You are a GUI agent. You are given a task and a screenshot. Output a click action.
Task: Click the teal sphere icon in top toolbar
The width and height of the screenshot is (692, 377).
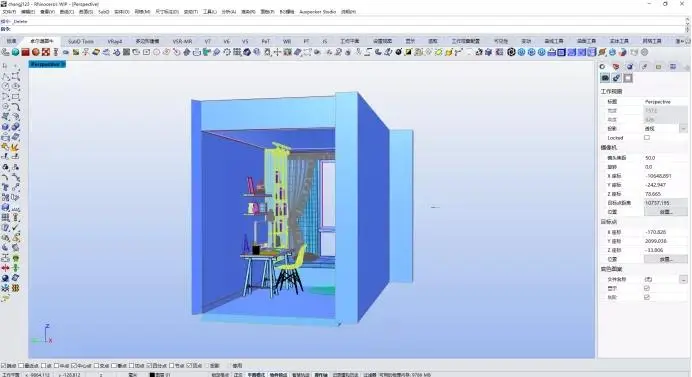point(15,52)
